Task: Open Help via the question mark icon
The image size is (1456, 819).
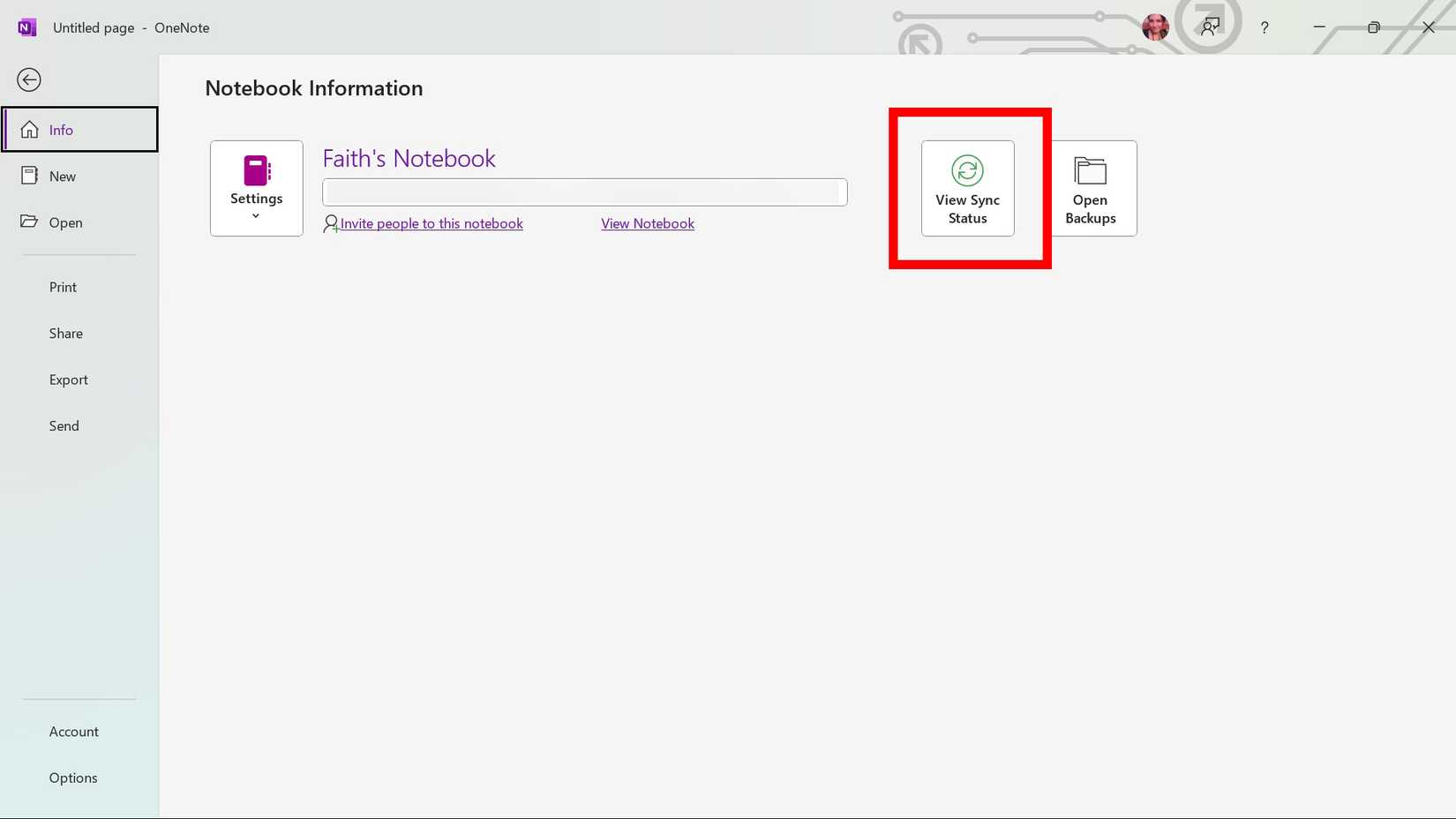Action: pos(1265,27)
